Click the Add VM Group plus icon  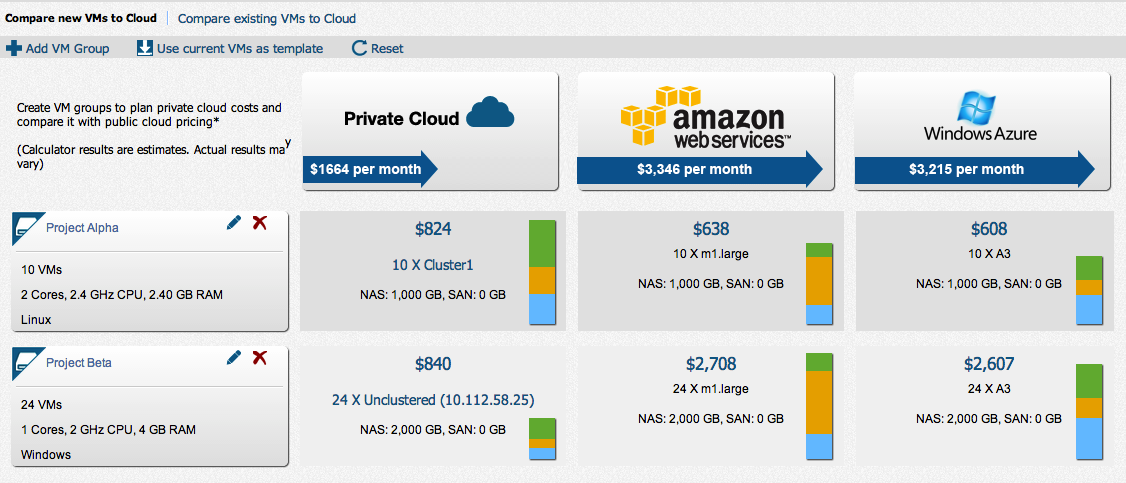(x=14, y=49)
